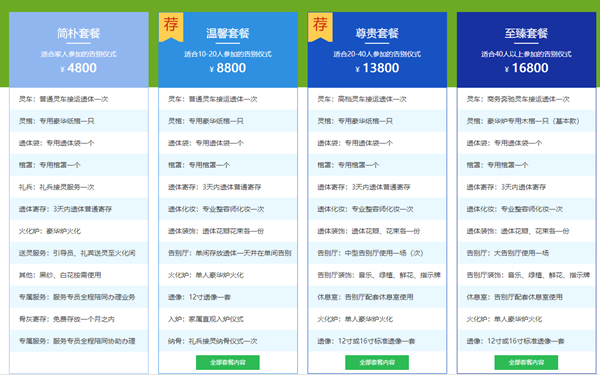Image resolution: width=600 pixels, height=375 pixels.
Task: Click row 礼兵：礼兵接灵服务一次
Action: point(79,187)
